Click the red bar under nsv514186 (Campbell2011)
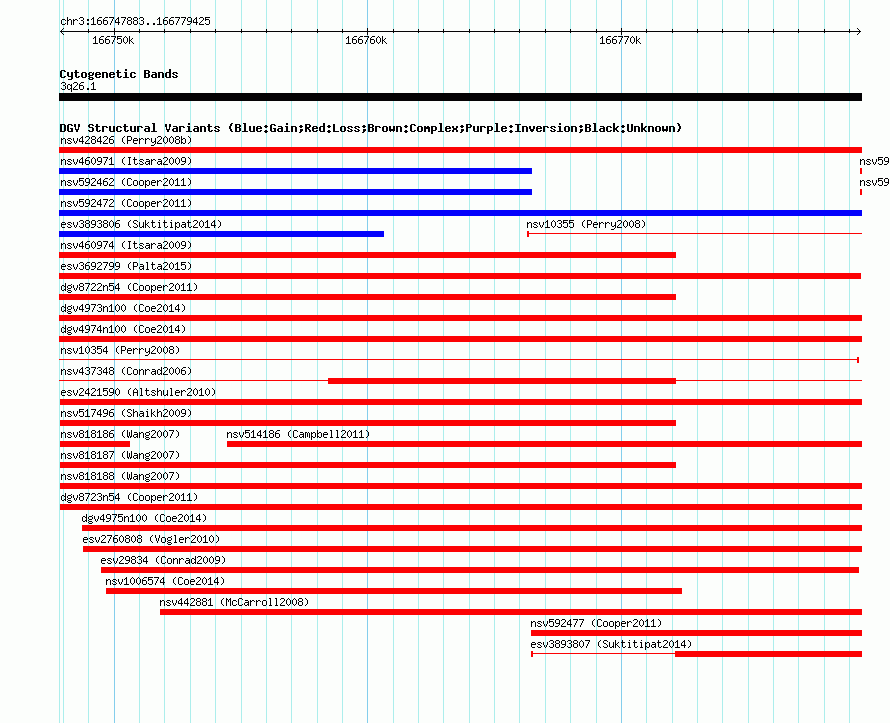Image resolution: width=890 pixels, height=723 pixels. [x=544, y=444]
